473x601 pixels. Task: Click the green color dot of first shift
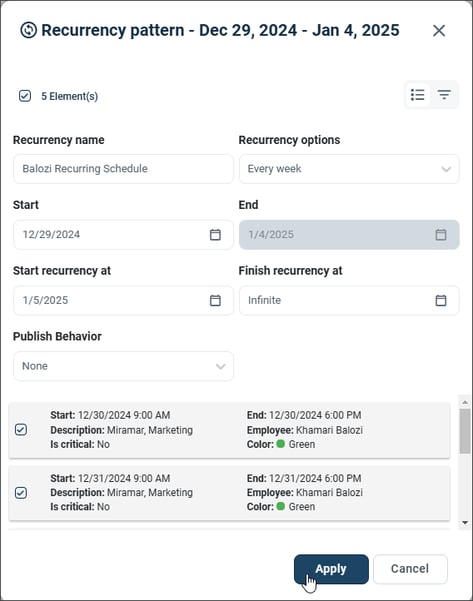pos(281,444)
